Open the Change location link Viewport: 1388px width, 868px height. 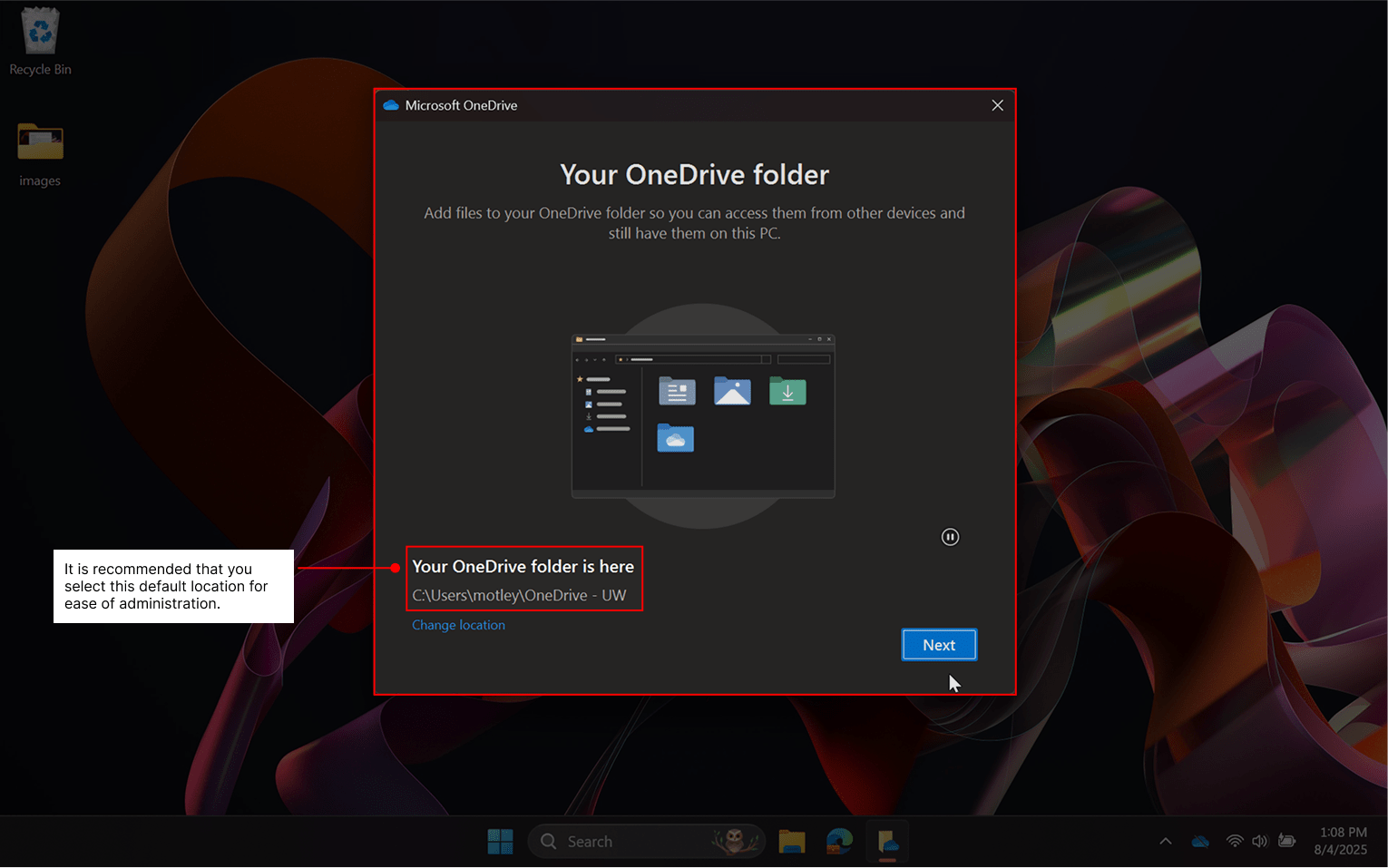tap(458, 625)
